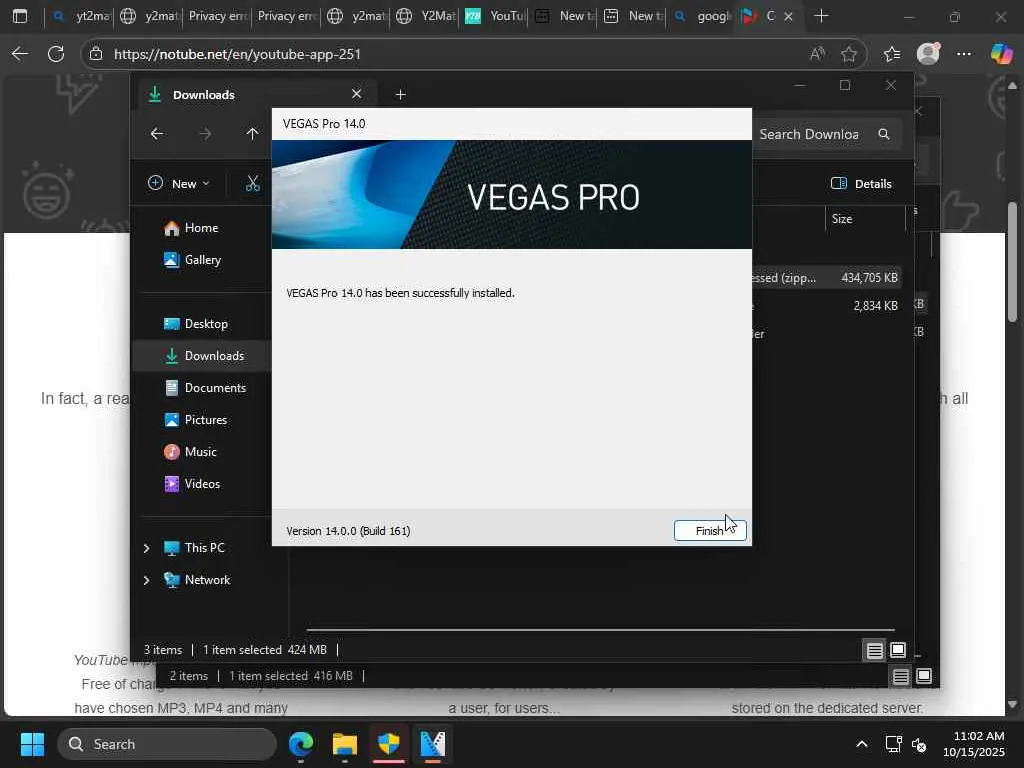The width and height of the screenshot is (1024, 768).
Task: Click the Size column header
Action: click(x=842, y=219)
